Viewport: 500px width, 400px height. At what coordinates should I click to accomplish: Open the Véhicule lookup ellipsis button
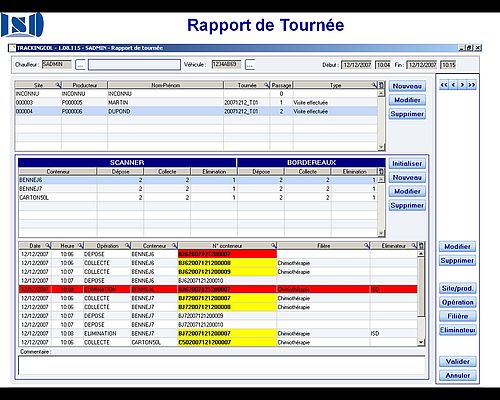250,65
